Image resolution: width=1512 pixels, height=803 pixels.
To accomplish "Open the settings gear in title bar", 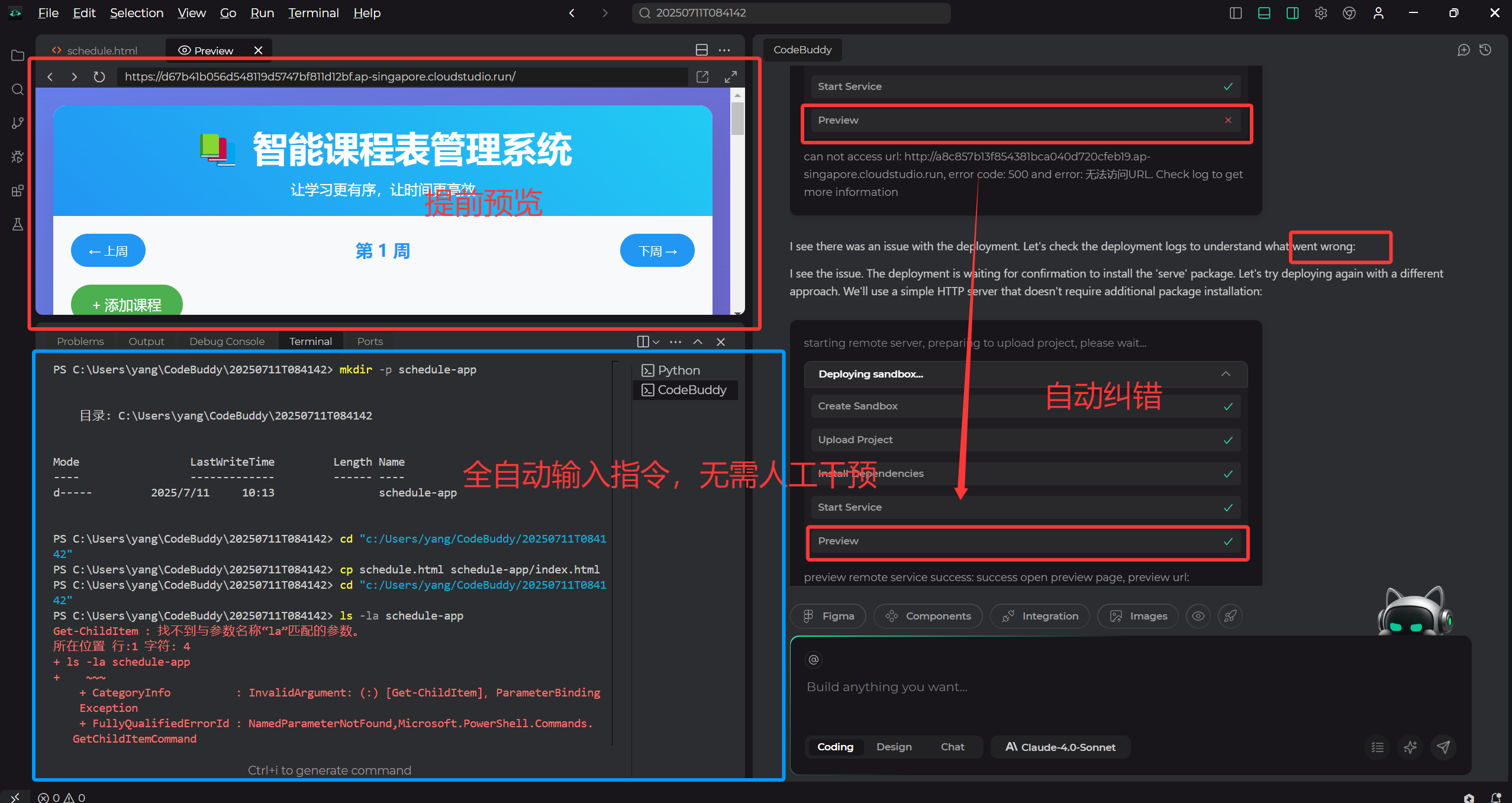I will click(1321, 13).
